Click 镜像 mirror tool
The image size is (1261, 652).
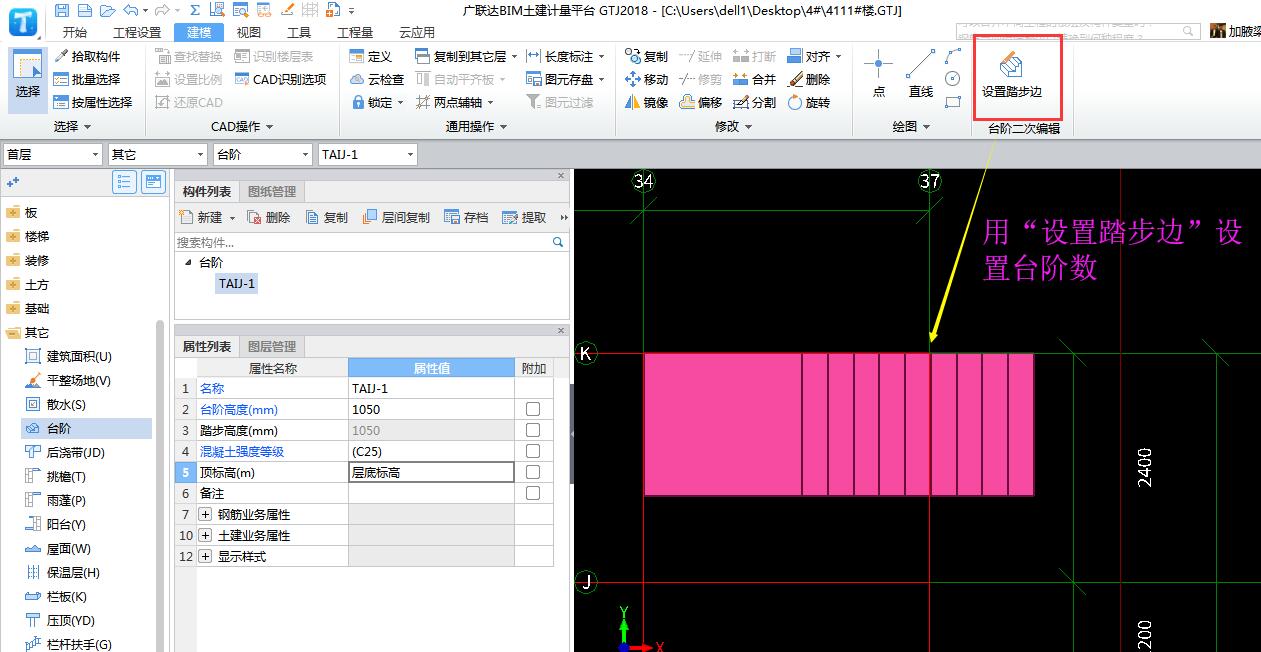tap(646, 102)
